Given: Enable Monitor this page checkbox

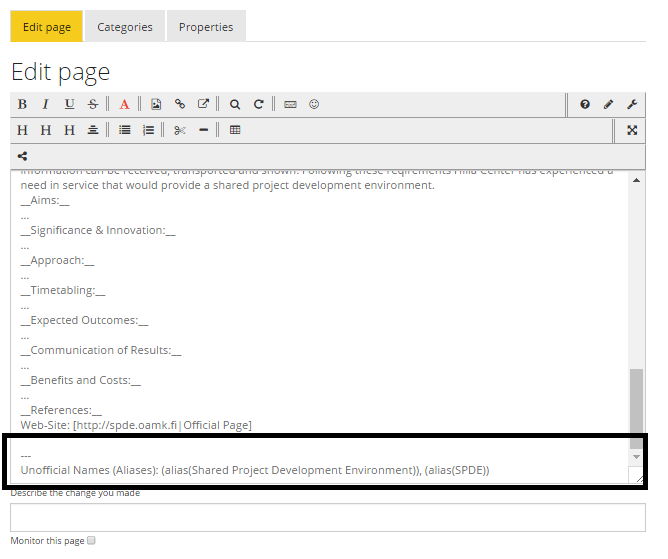Looking at the screenshot, I should (x=91, y=540).
